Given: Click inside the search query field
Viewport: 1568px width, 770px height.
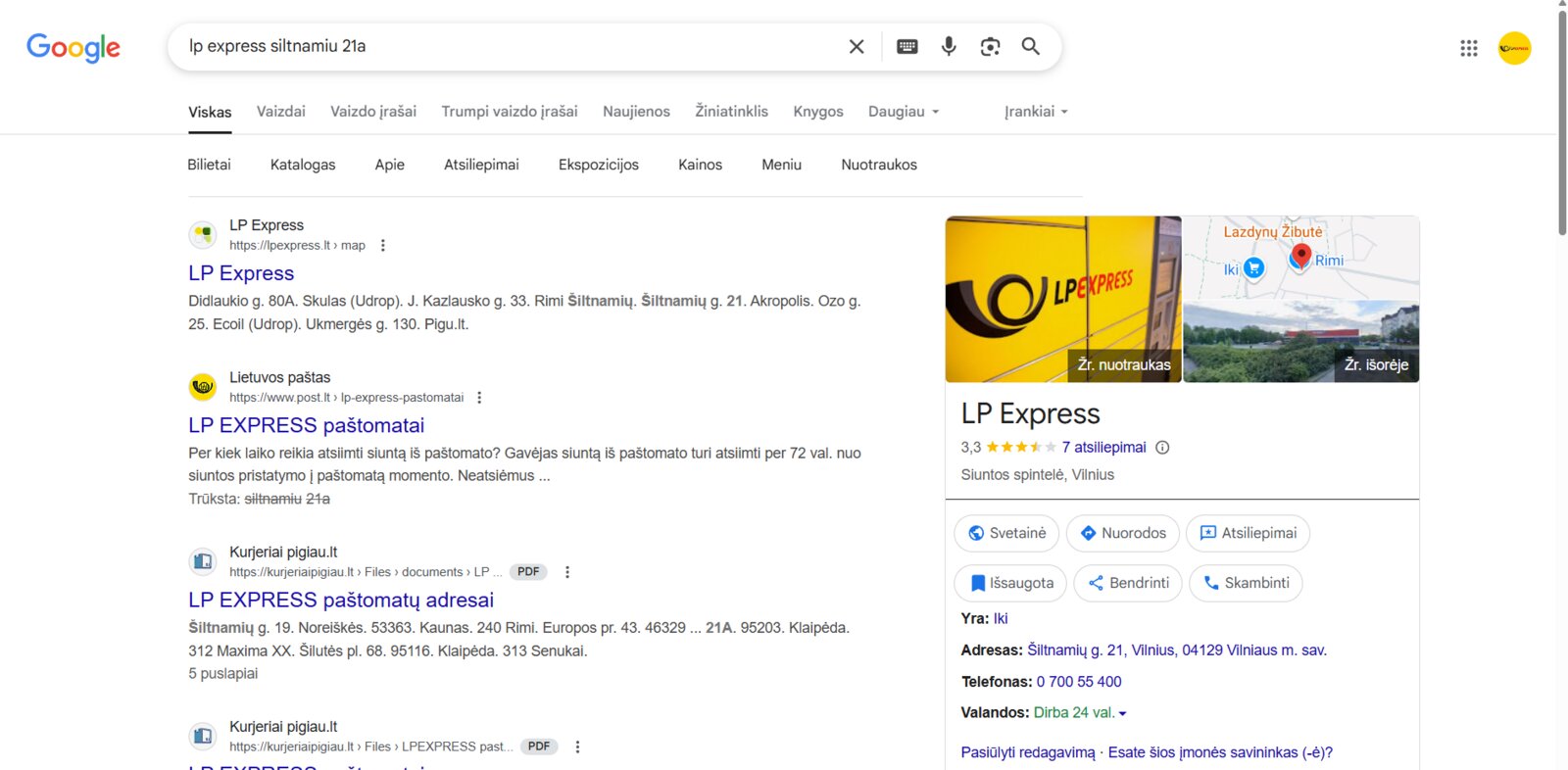Looking at the screenshot, I should click(x=510, y=46).
